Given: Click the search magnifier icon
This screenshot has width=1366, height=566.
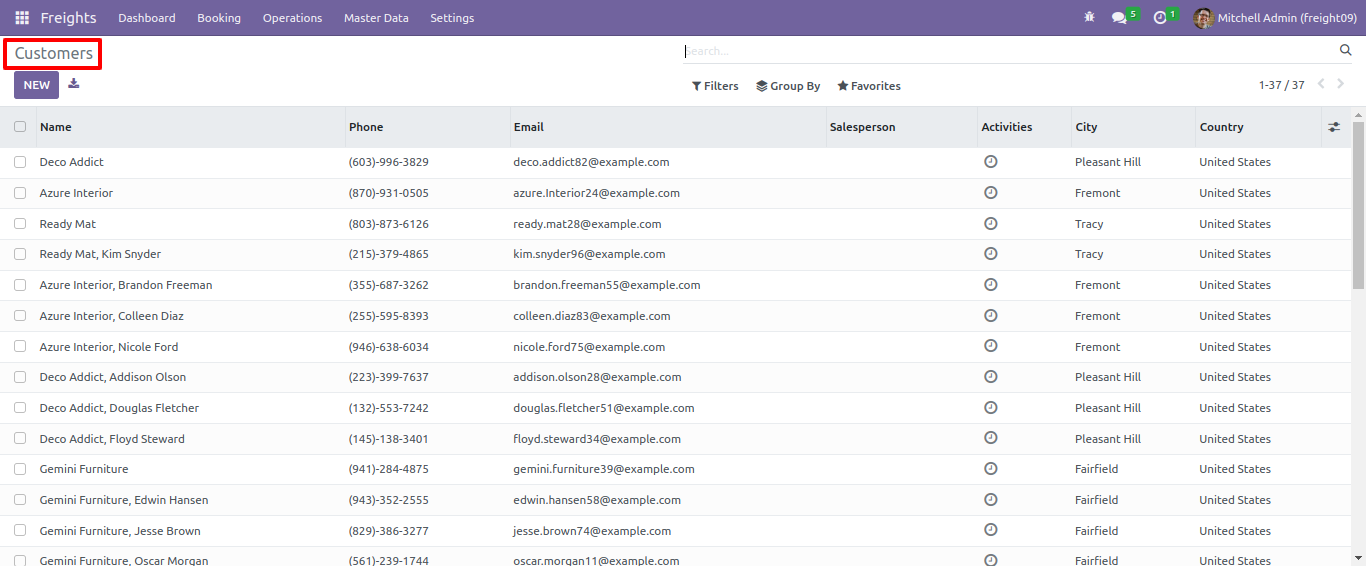Looking at the screenshot, I should point(1345,50).
